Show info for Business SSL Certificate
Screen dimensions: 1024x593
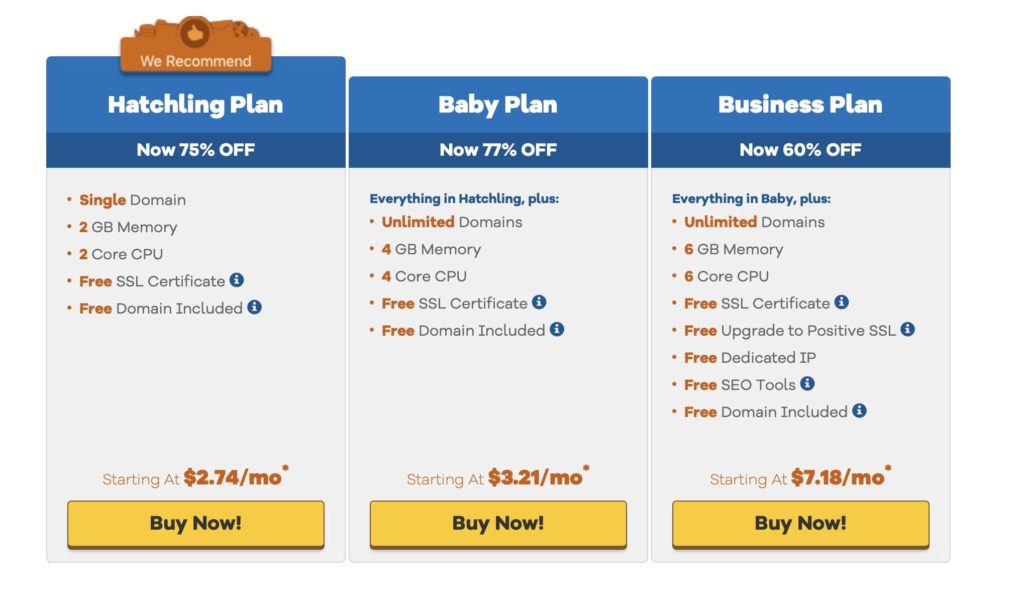pyautogui.click(x=841, y=302)
